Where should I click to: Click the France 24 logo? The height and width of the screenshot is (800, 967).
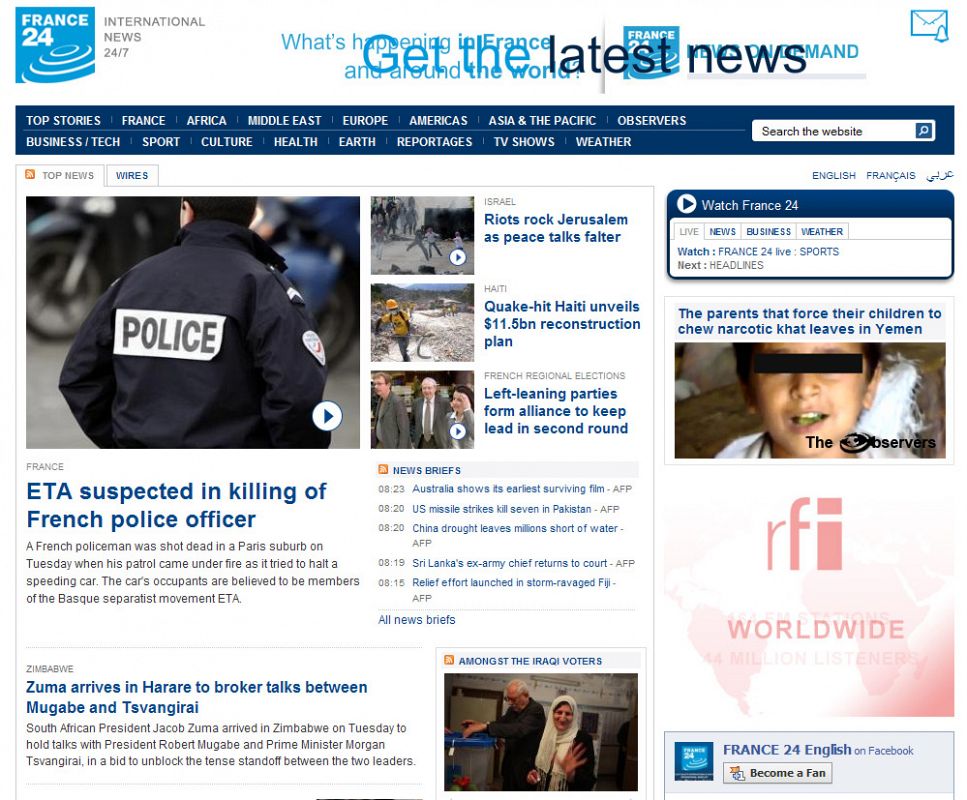[x=55, y=45]
